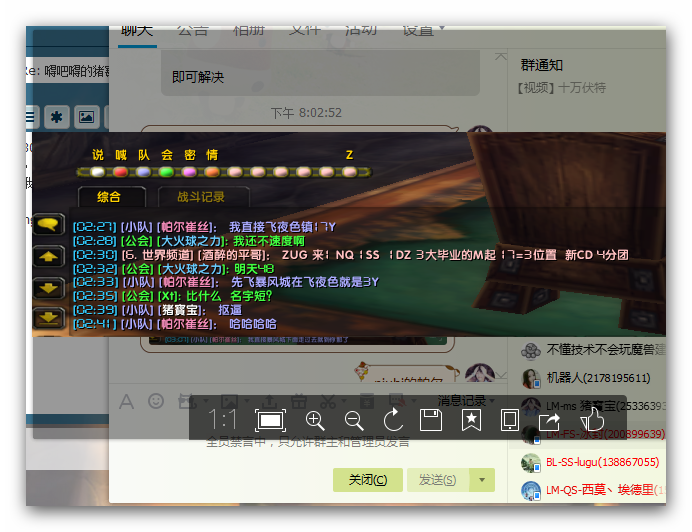This screenshot has width=692, height=532.
Task: Switch to the 战斗记录 combat log tab
Action: pyautogui.click(x=201, y=197)
